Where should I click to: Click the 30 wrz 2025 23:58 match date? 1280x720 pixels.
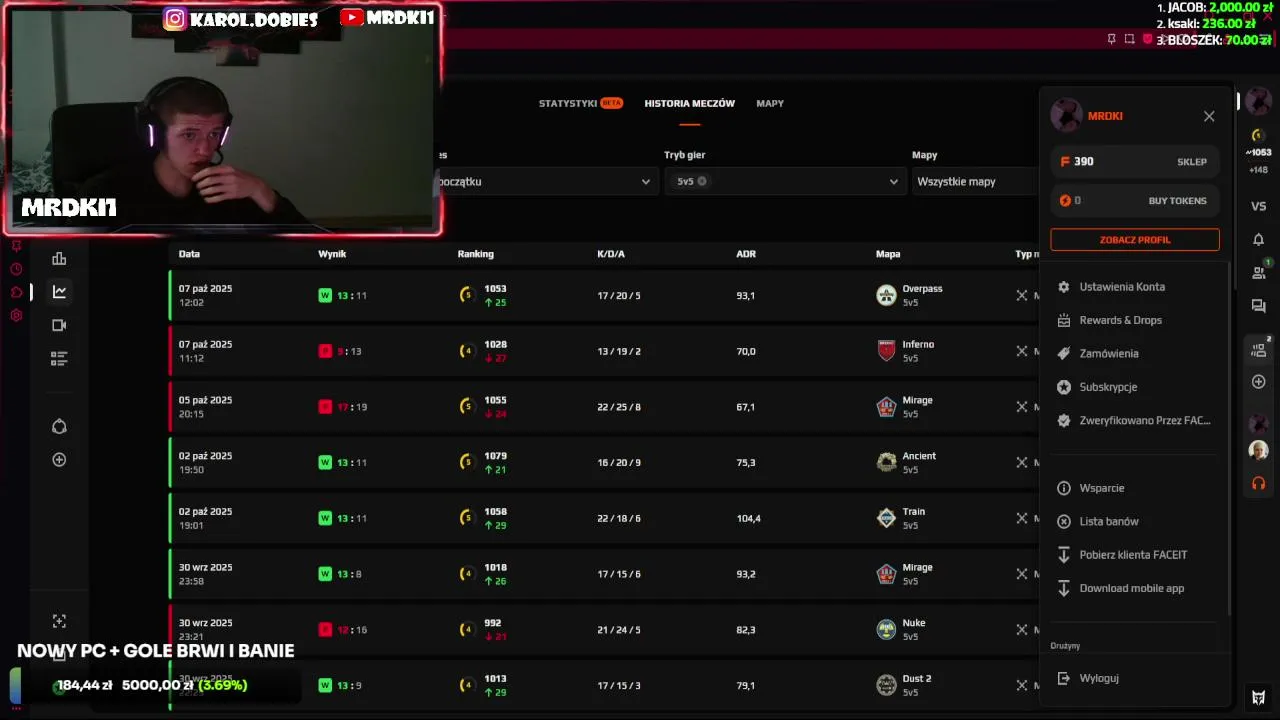click(205, 574)
